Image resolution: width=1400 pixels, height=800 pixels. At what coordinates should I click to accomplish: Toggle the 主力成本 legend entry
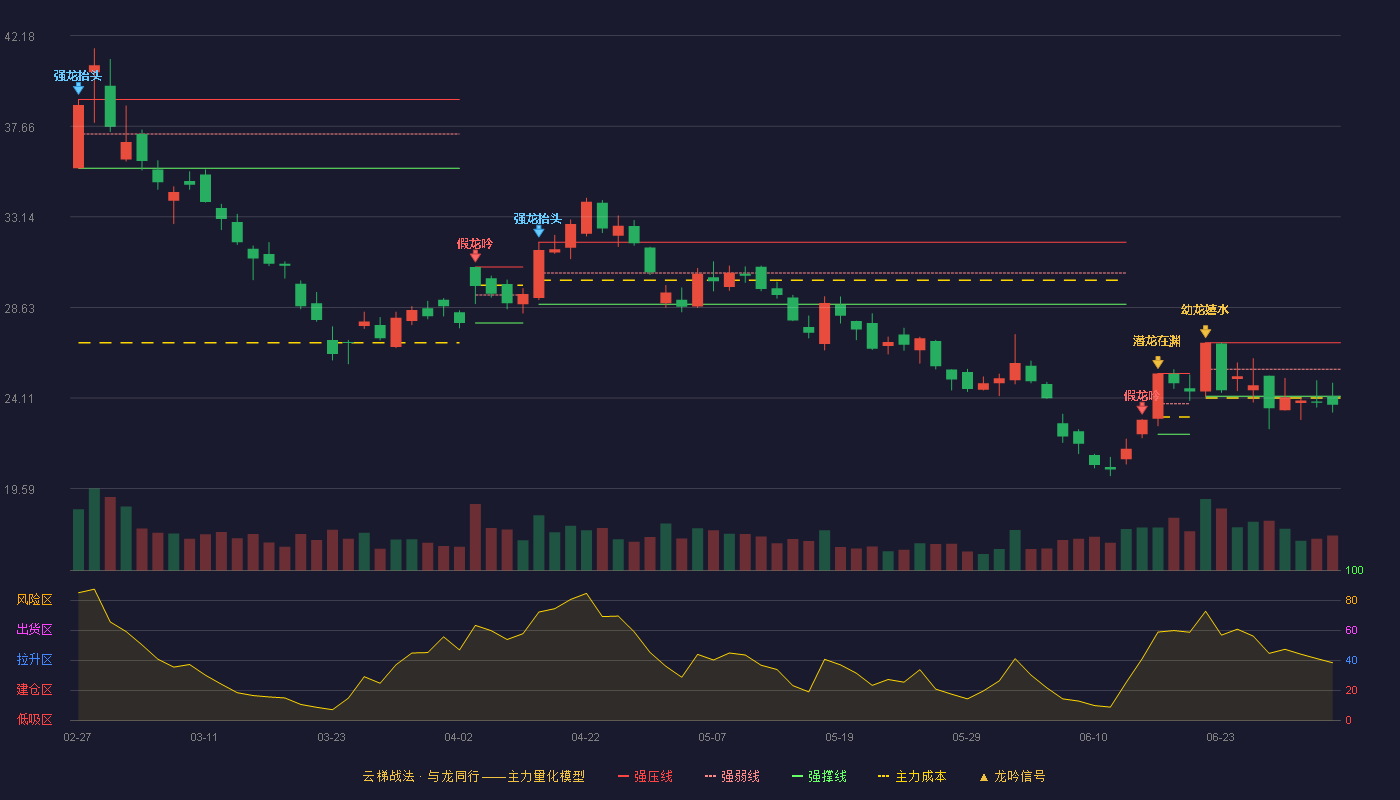(x=912, y=776)
